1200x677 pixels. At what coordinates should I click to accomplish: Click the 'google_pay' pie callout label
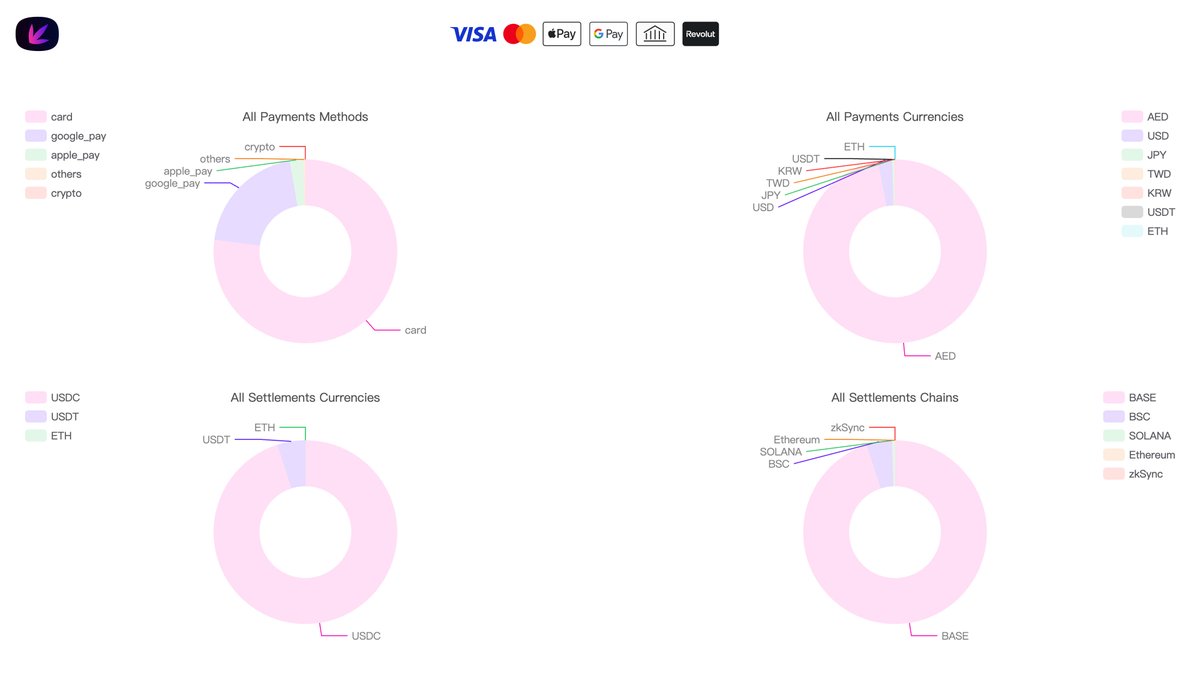coord(172,183)
